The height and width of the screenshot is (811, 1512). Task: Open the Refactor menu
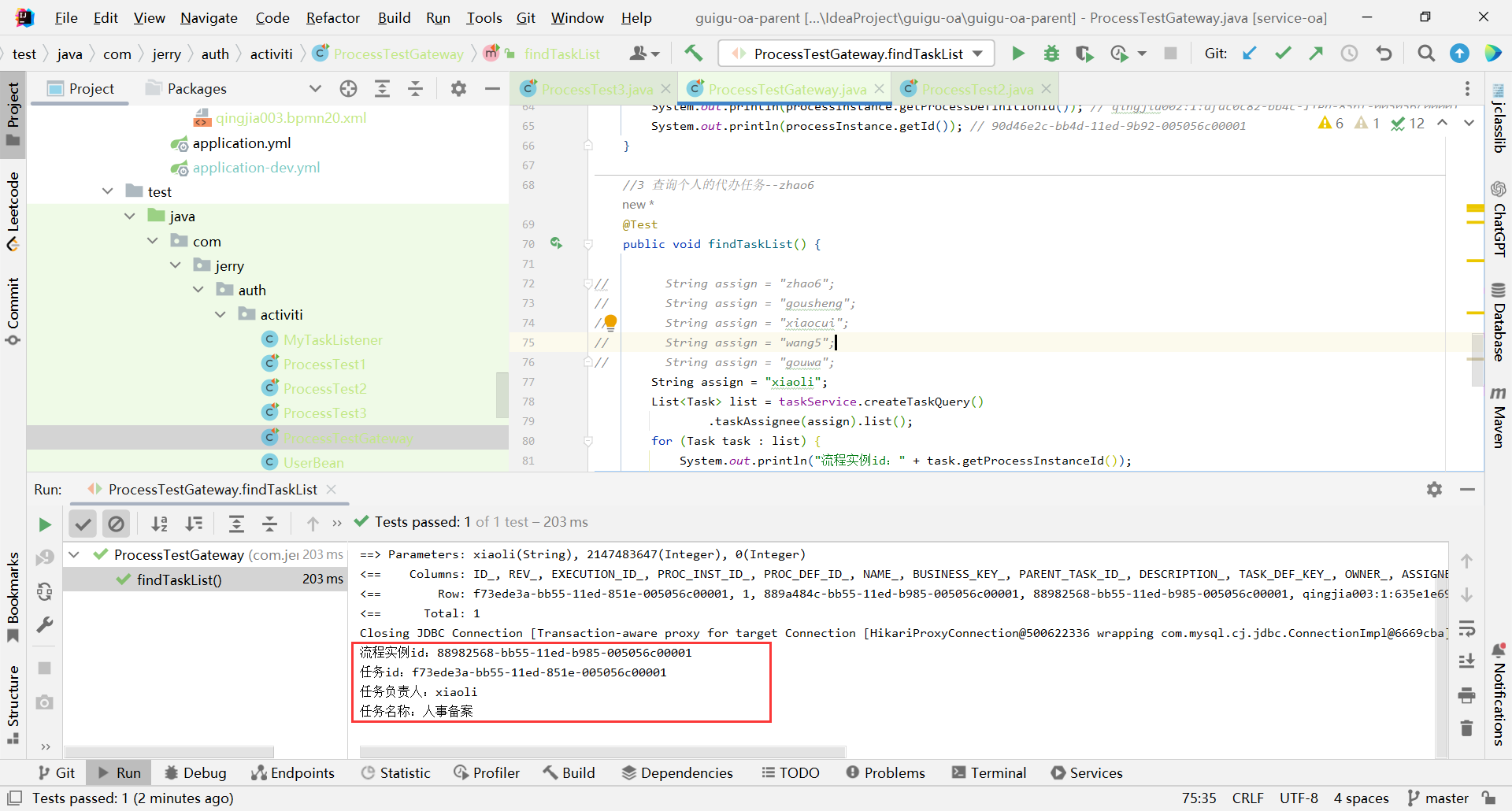(332, 17)
